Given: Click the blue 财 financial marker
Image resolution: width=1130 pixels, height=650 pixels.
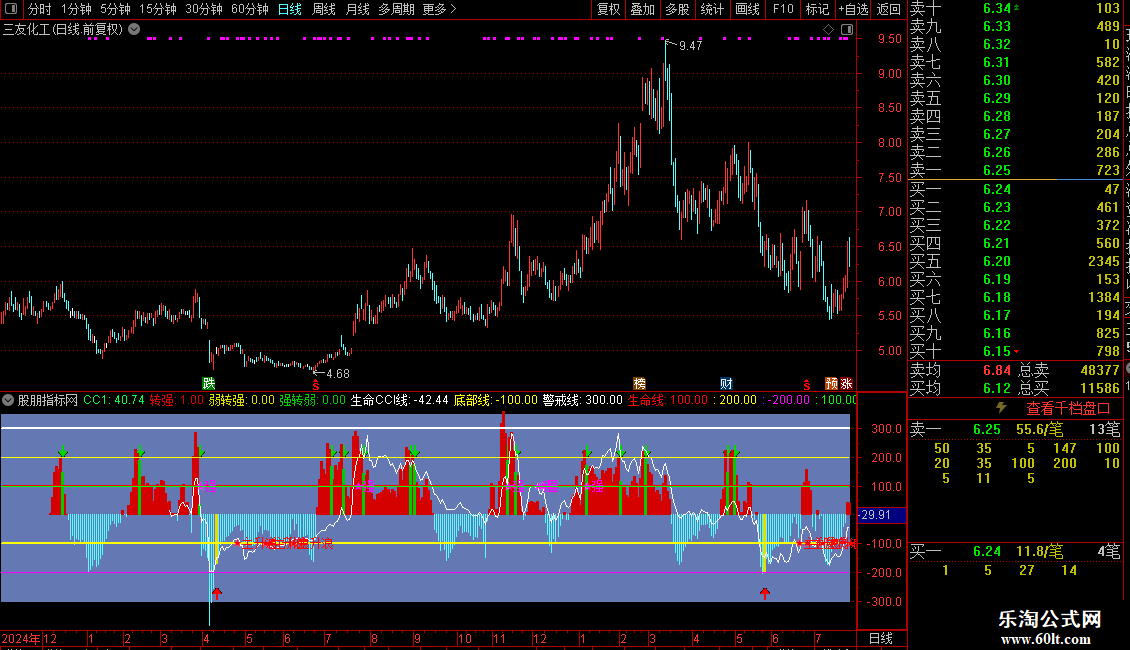Looking at the screenshot, I should click(x=726, y=383).
